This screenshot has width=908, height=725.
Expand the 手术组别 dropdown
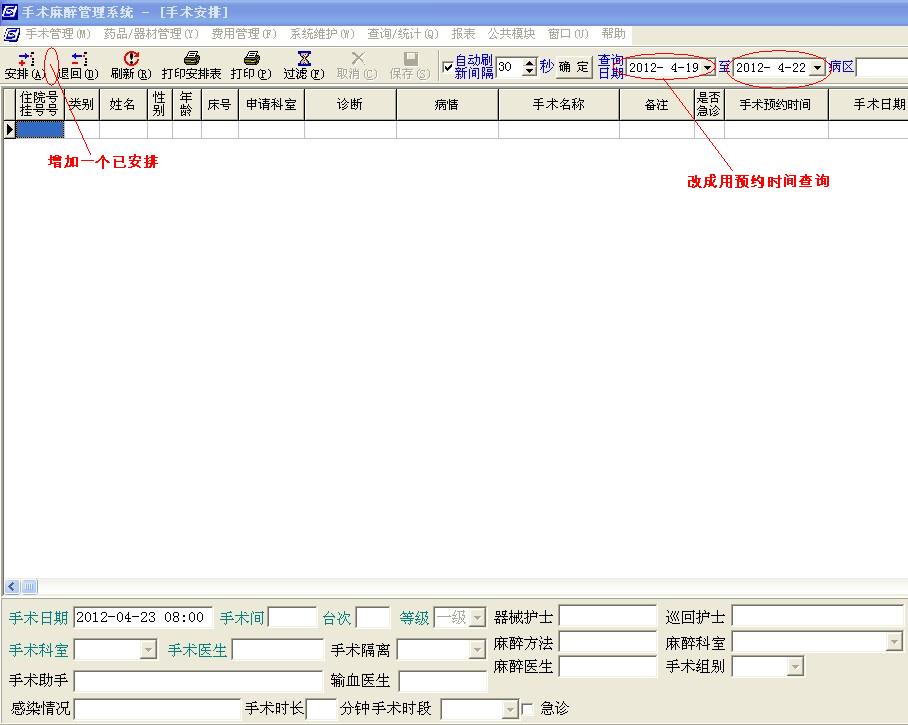click(796, 667)
